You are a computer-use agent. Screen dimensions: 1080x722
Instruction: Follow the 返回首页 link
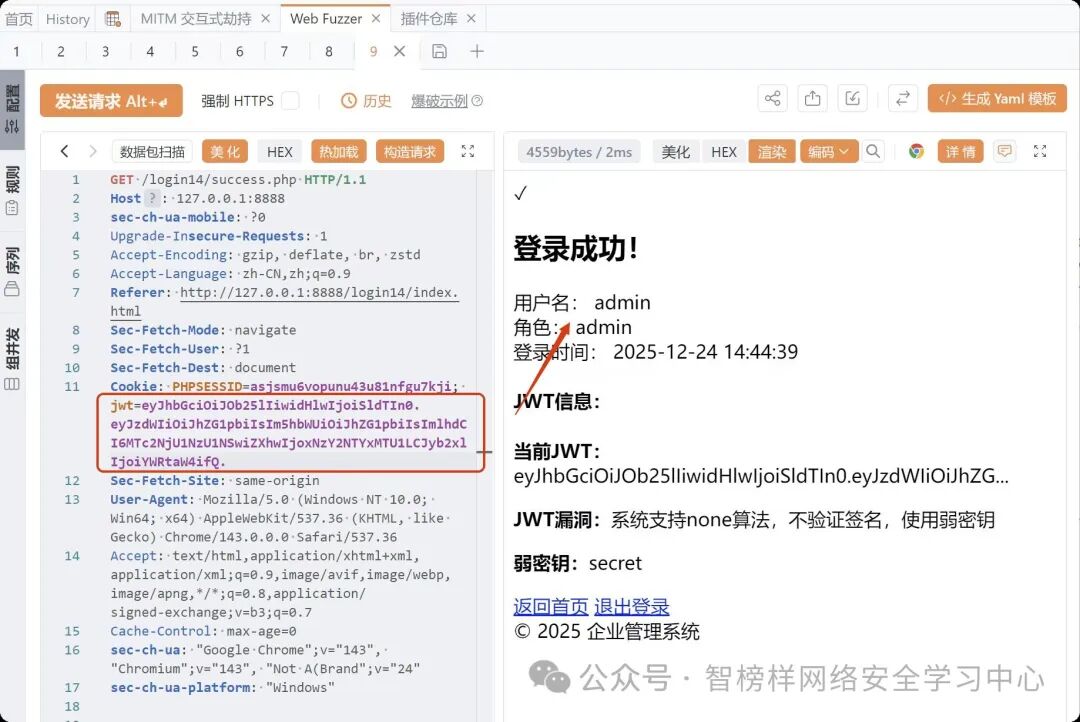click(550, 606)
